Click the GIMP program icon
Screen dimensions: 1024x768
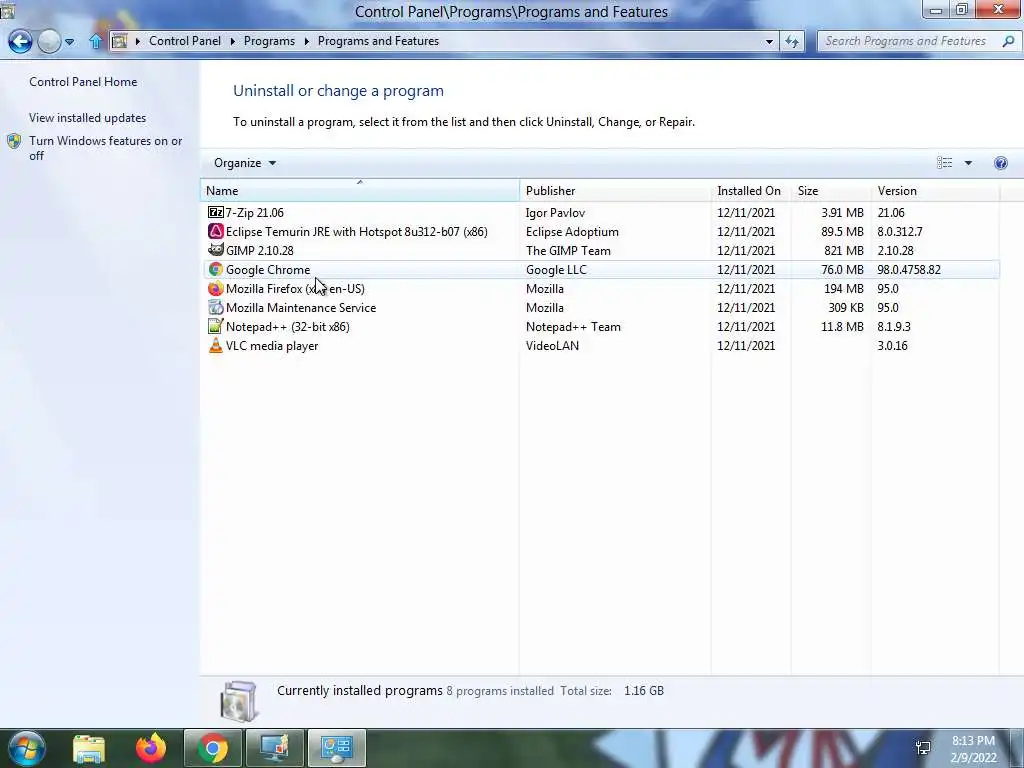click(215, 250)
